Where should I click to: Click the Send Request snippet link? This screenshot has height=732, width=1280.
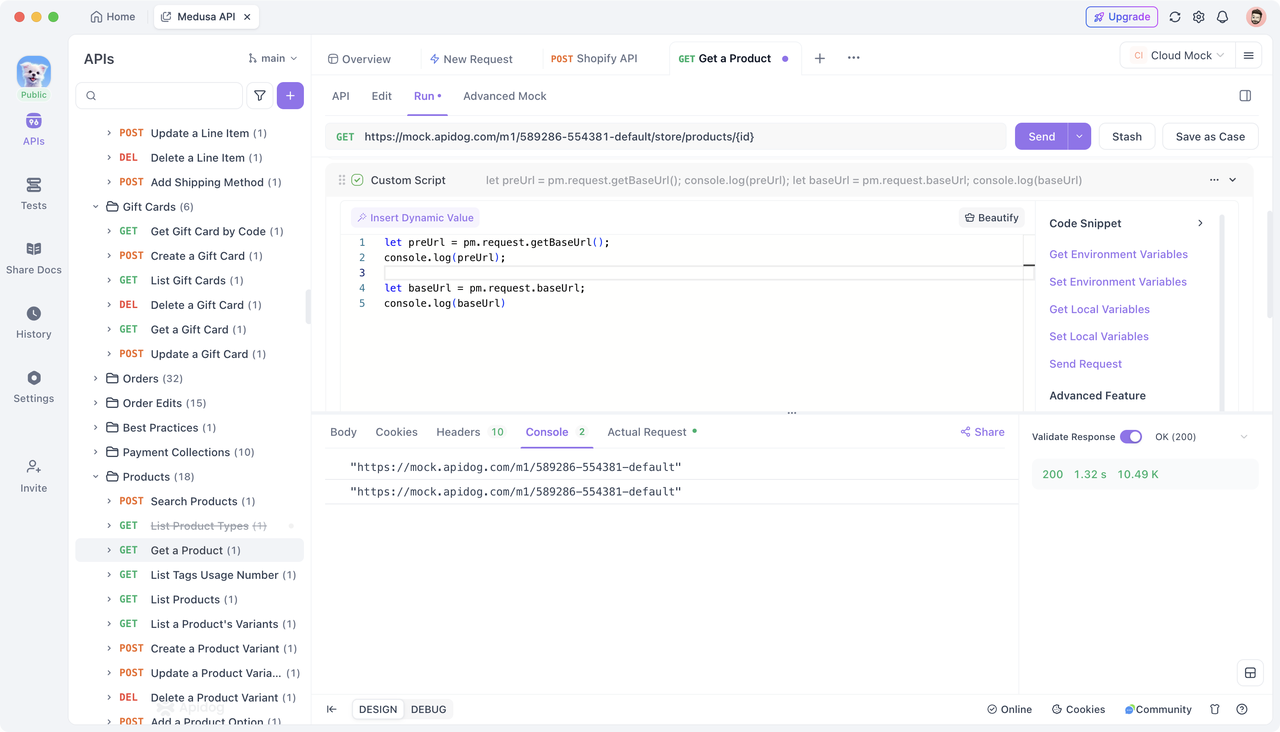point(1085,364)
